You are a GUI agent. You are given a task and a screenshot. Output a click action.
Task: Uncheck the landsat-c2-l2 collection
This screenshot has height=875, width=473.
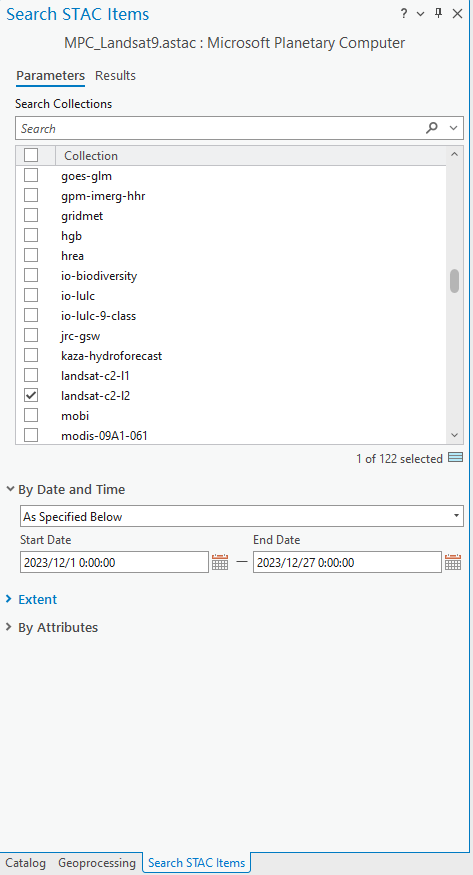click(31, 395)
